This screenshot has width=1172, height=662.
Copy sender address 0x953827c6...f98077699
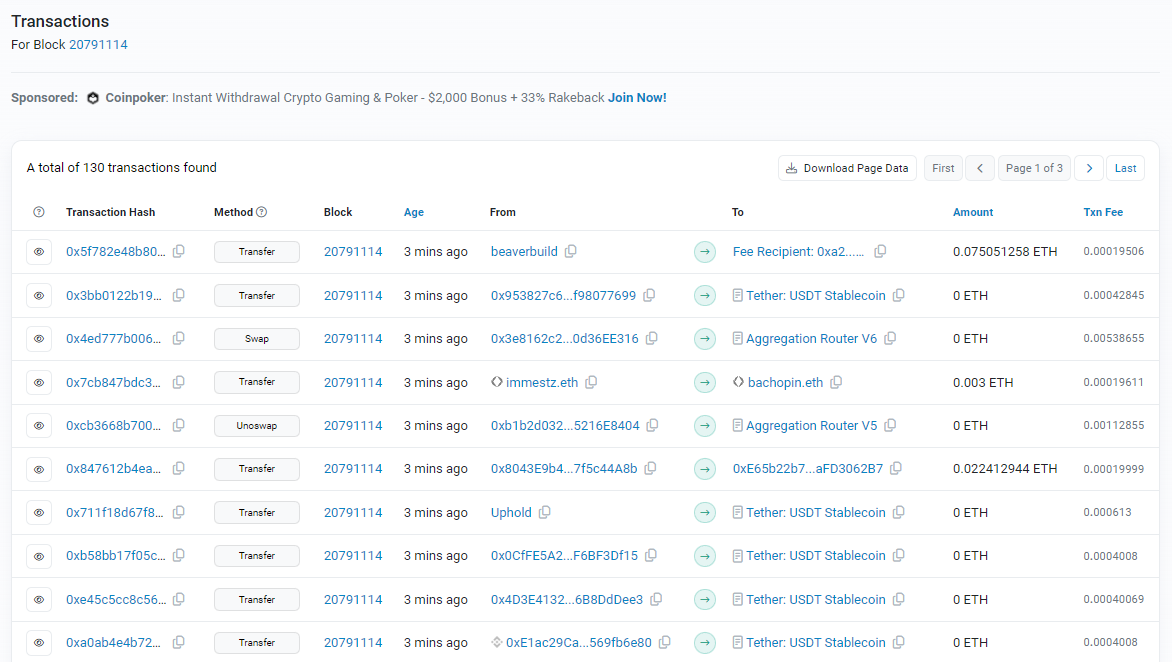coord(649,295)
